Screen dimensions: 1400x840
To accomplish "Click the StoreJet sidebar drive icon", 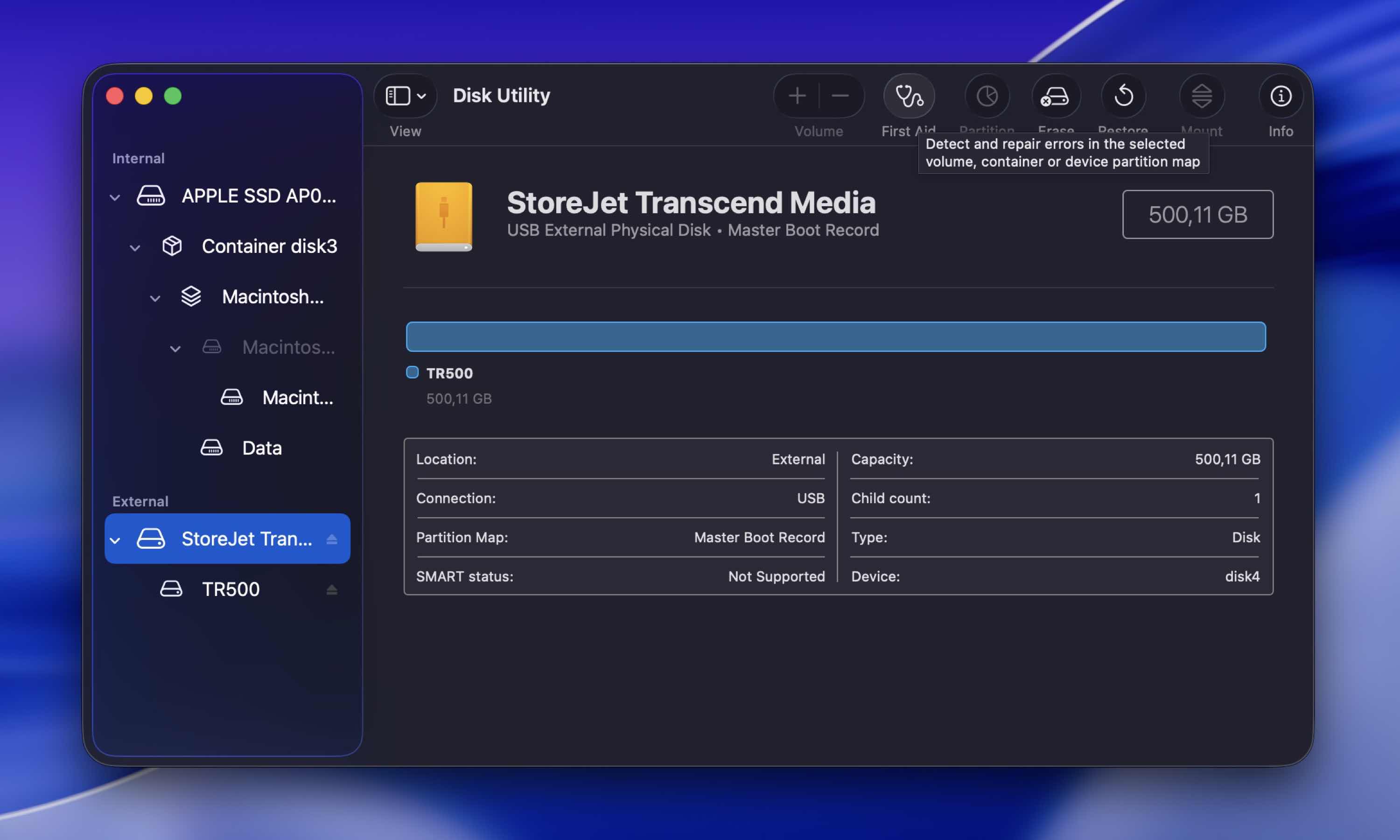I will 151,539.
